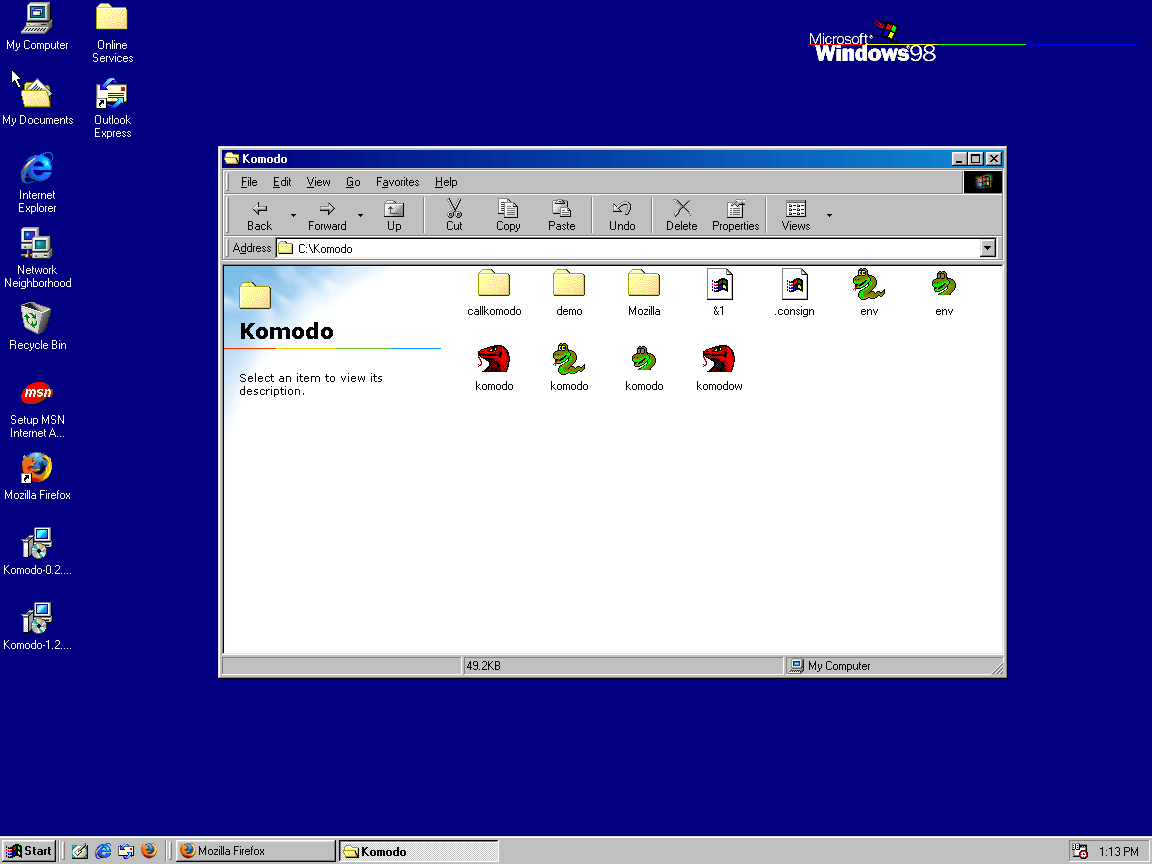Select the callkomodo folder

tap(494, 285)
